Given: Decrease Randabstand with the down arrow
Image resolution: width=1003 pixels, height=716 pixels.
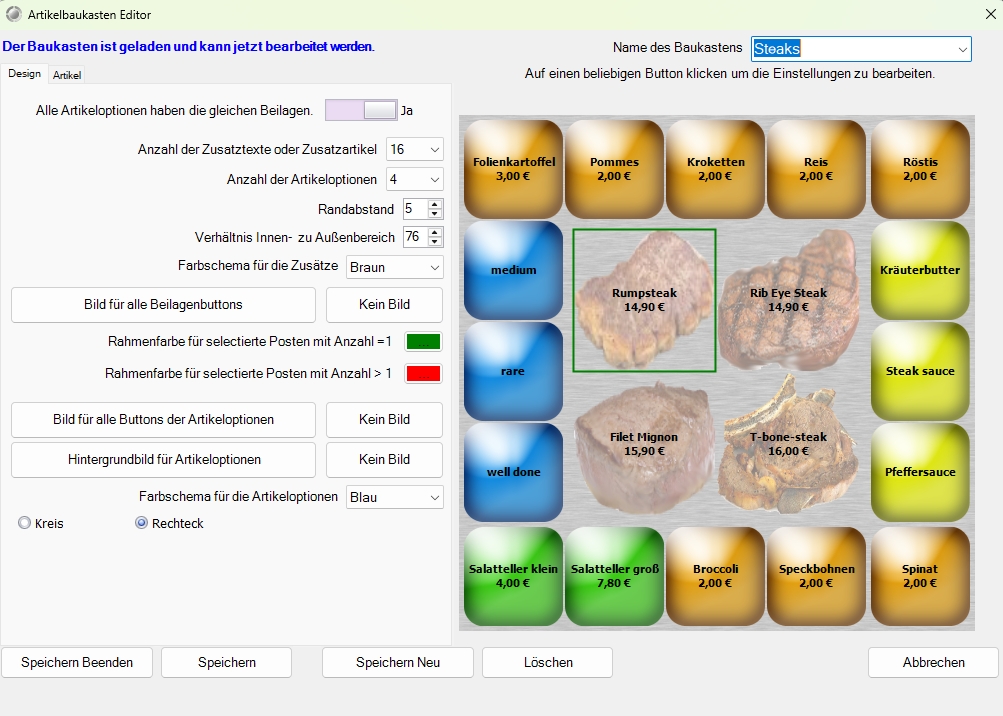Looking at the screenshot, I should pos(435,214).
